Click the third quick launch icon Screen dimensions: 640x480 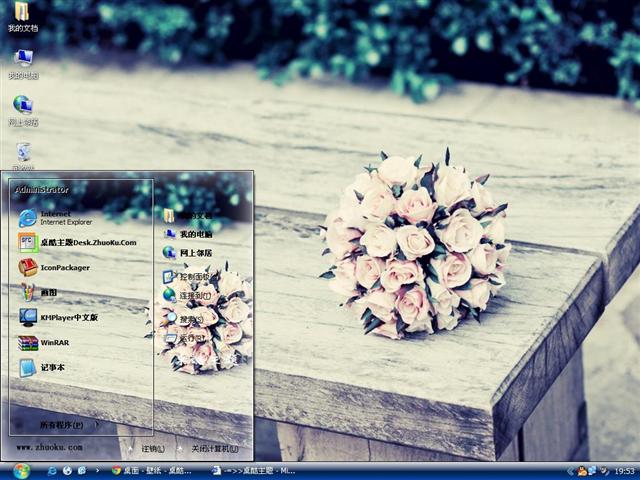point(82,471)
